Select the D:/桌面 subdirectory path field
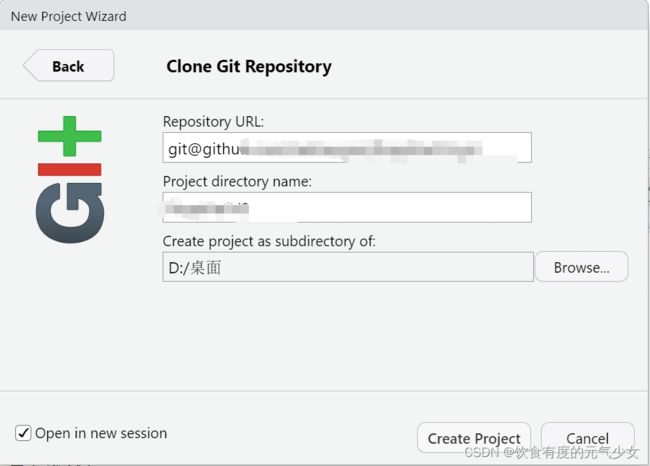Viewport: 650px width, 466px height. (x=348, y=267)
